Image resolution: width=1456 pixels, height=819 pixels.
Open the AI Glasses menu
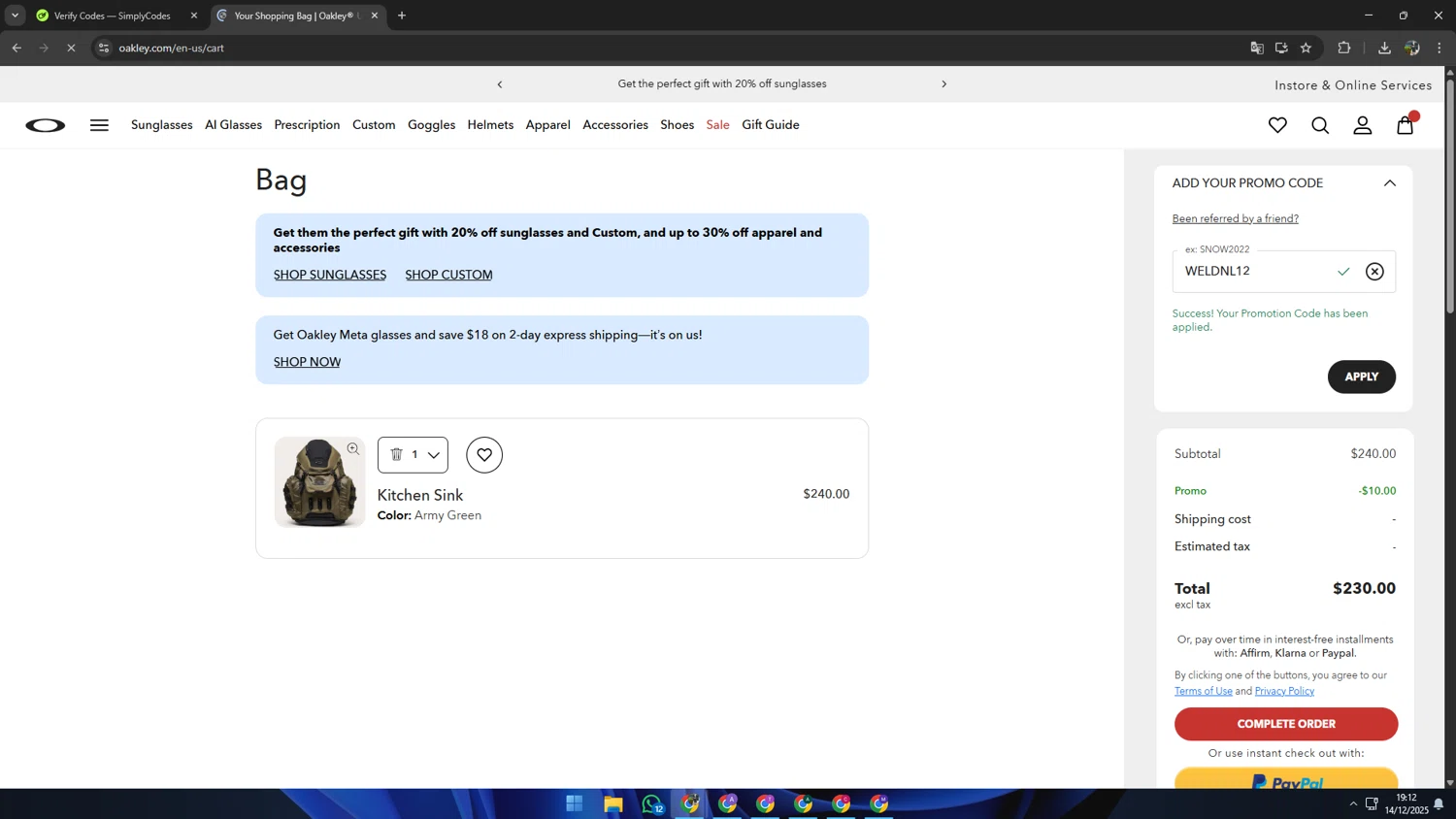(233, 125)
